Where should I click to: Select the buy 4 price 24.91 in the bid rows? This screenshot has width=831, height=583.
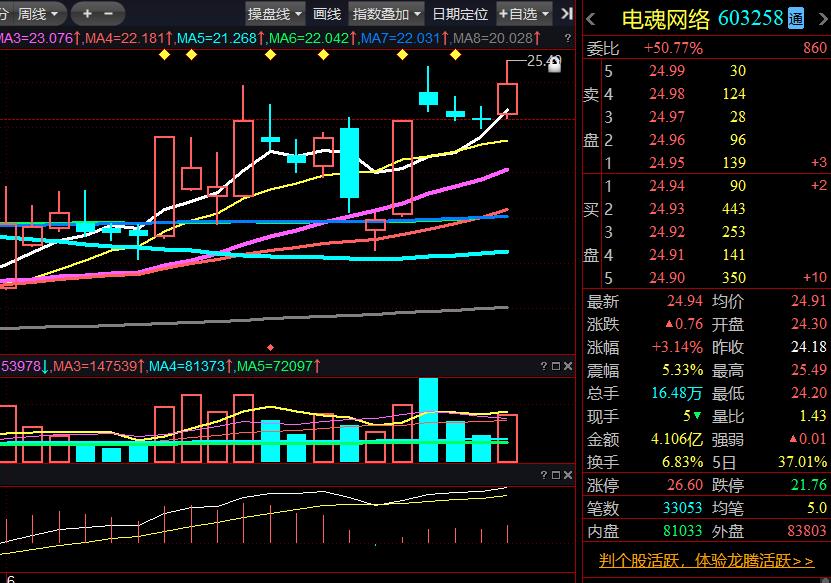pos(667,255)
